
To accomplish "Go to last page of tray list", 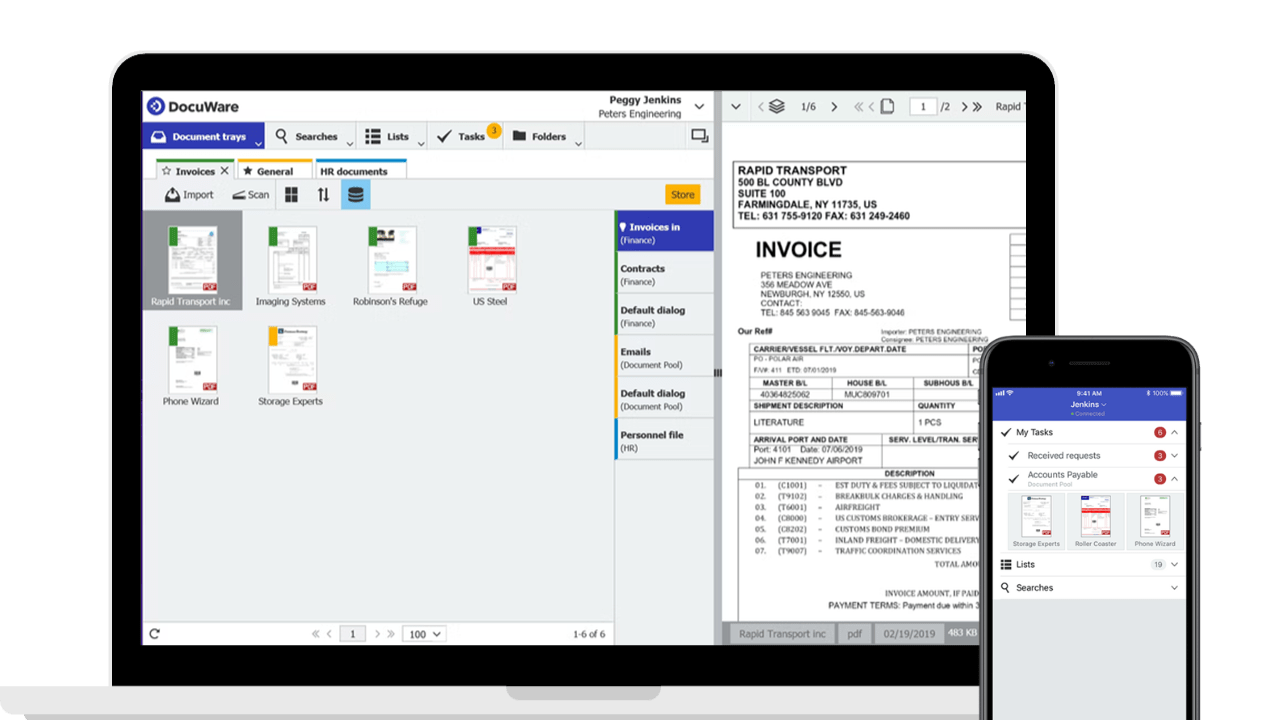I will [x=391, y=634].
